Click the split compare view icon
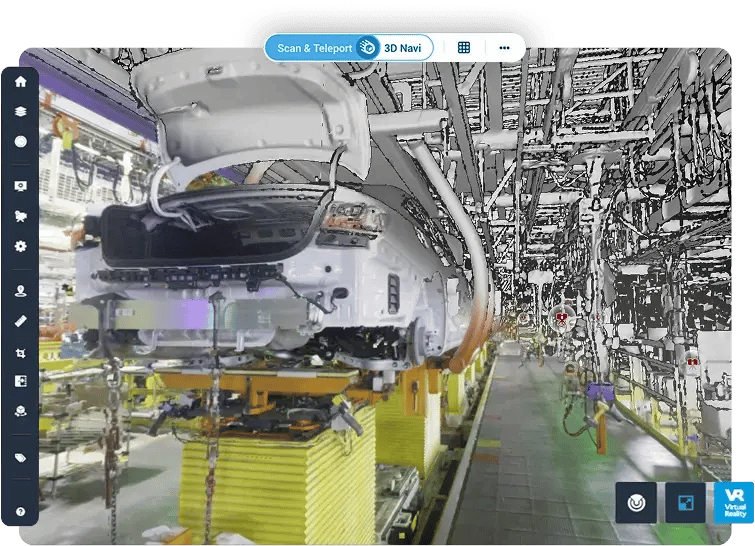 click(20, 381)
